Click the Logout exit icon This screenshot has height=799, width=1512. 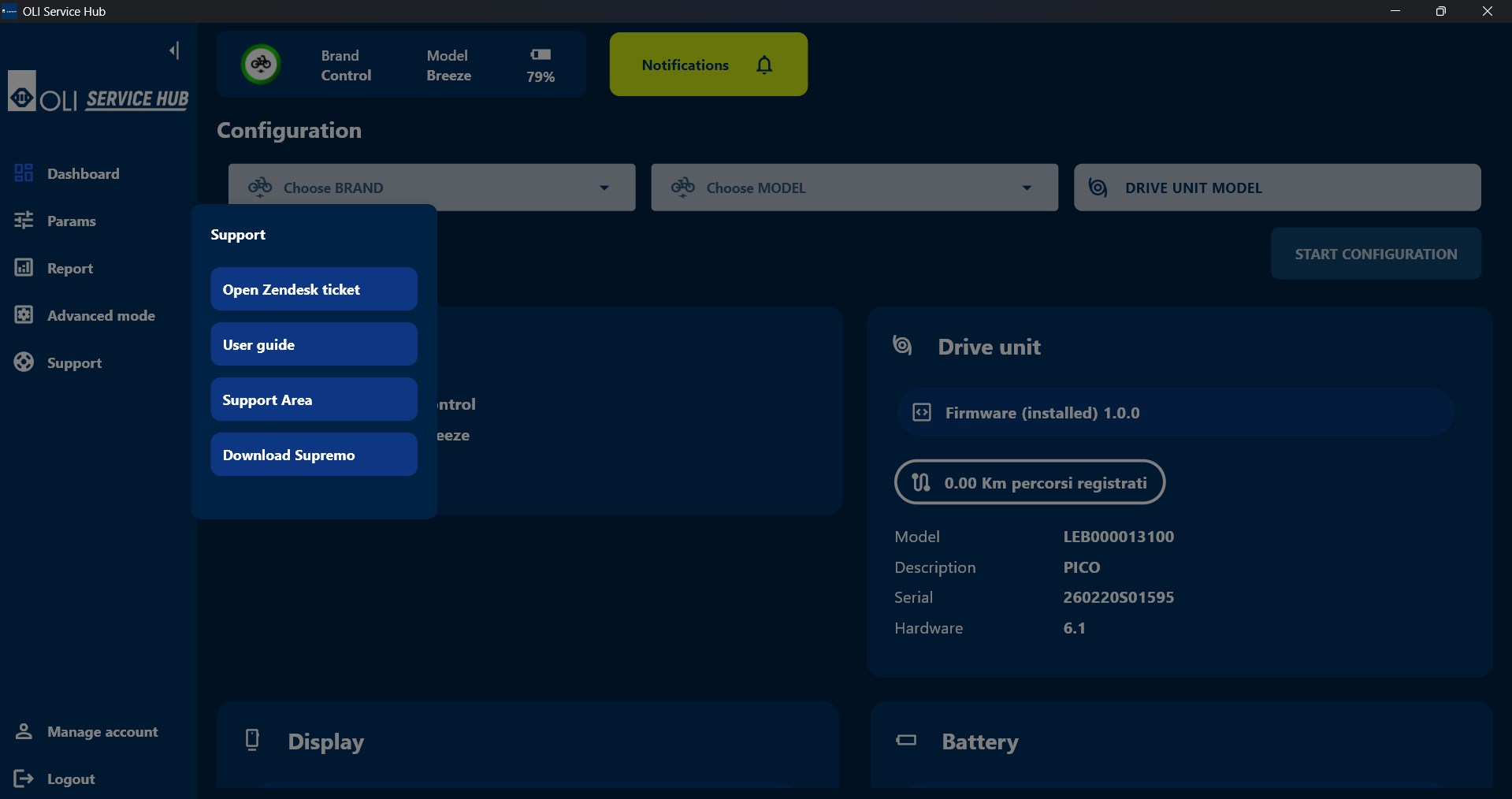[24, 779]
